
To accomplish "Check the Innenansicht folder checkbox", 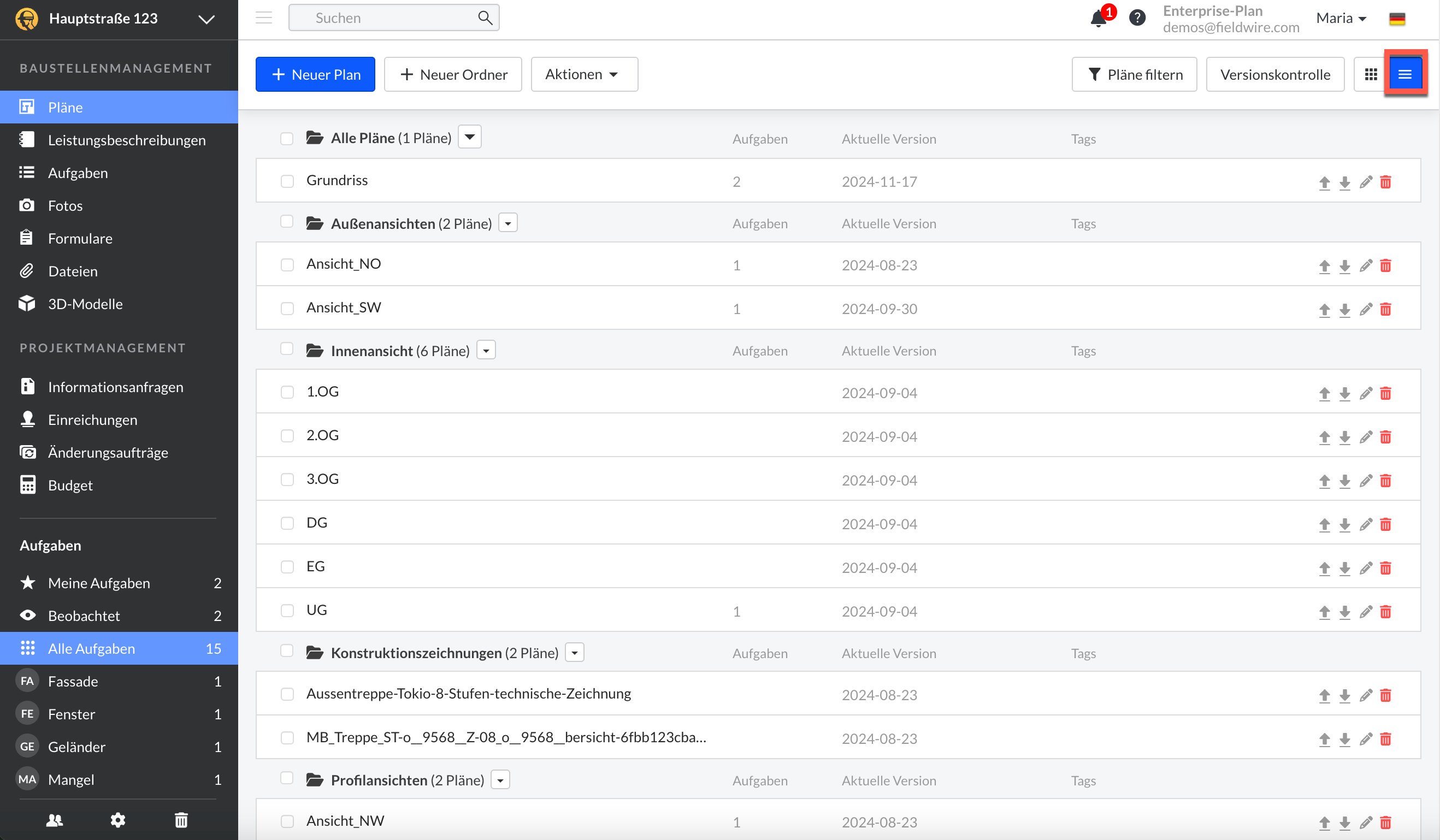I will tap(287, 349).
